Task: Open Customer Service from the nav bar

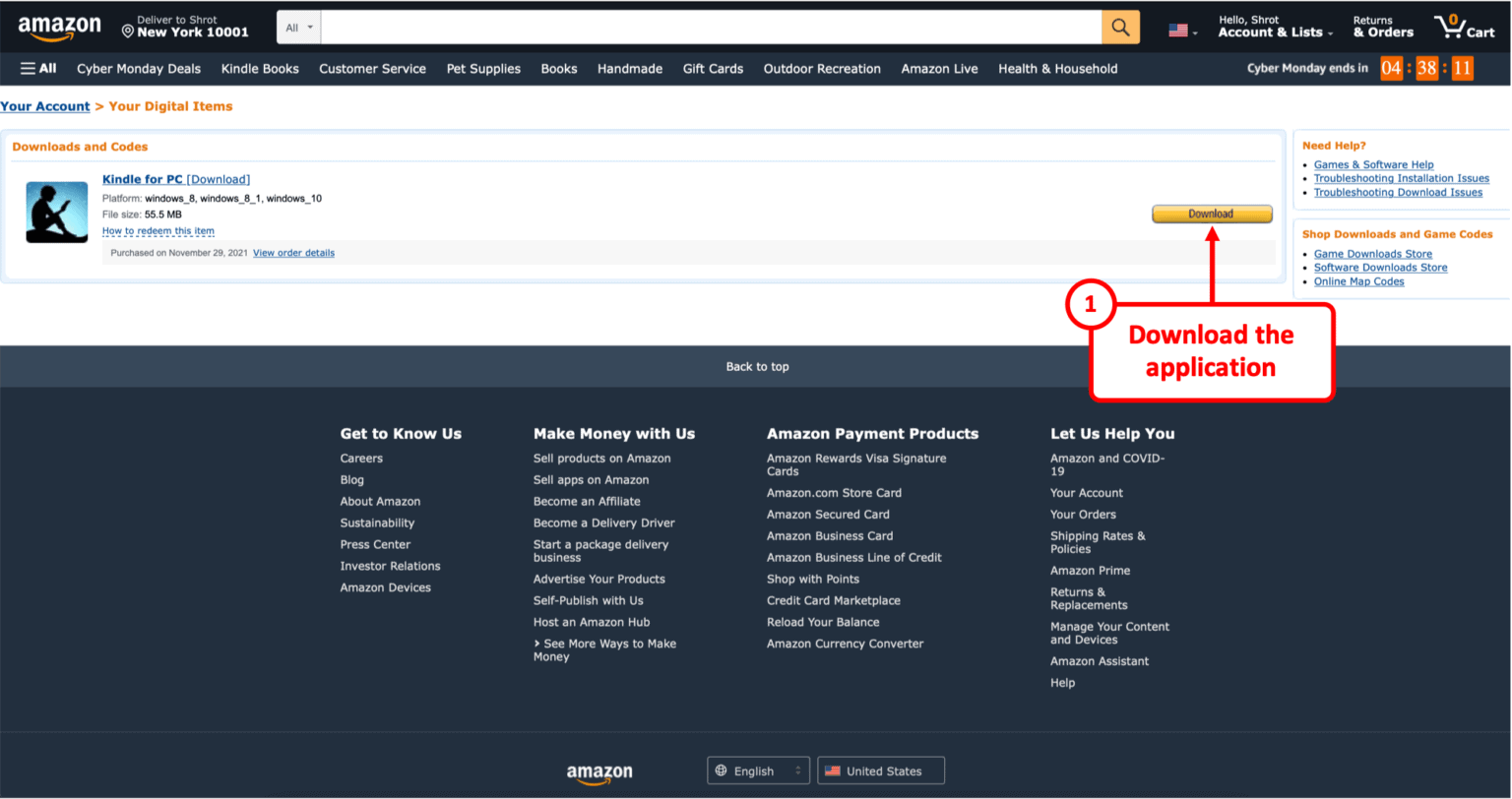Action: tap(372, 69)
